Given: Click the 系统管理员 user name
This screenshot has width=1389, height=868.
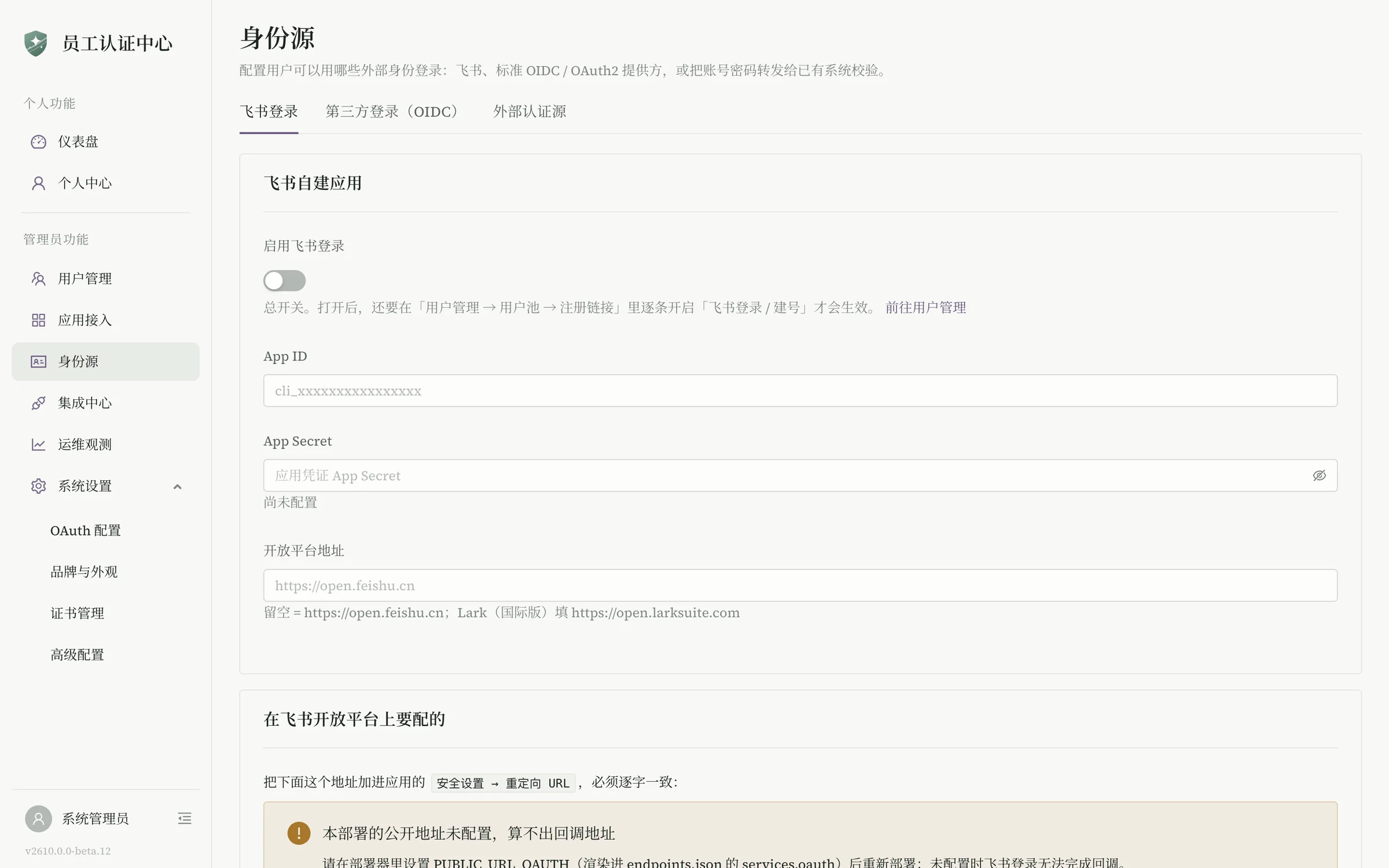Looking at the screenshot, I should tap(95, 819).
